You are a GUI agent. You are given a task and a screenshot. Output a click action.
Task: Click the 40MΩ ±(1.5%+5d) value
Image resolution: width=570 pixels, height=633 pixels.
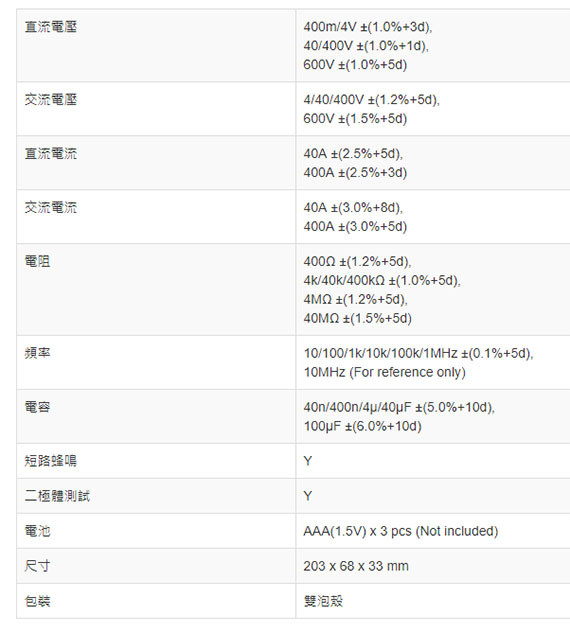(x=358, y=319)
